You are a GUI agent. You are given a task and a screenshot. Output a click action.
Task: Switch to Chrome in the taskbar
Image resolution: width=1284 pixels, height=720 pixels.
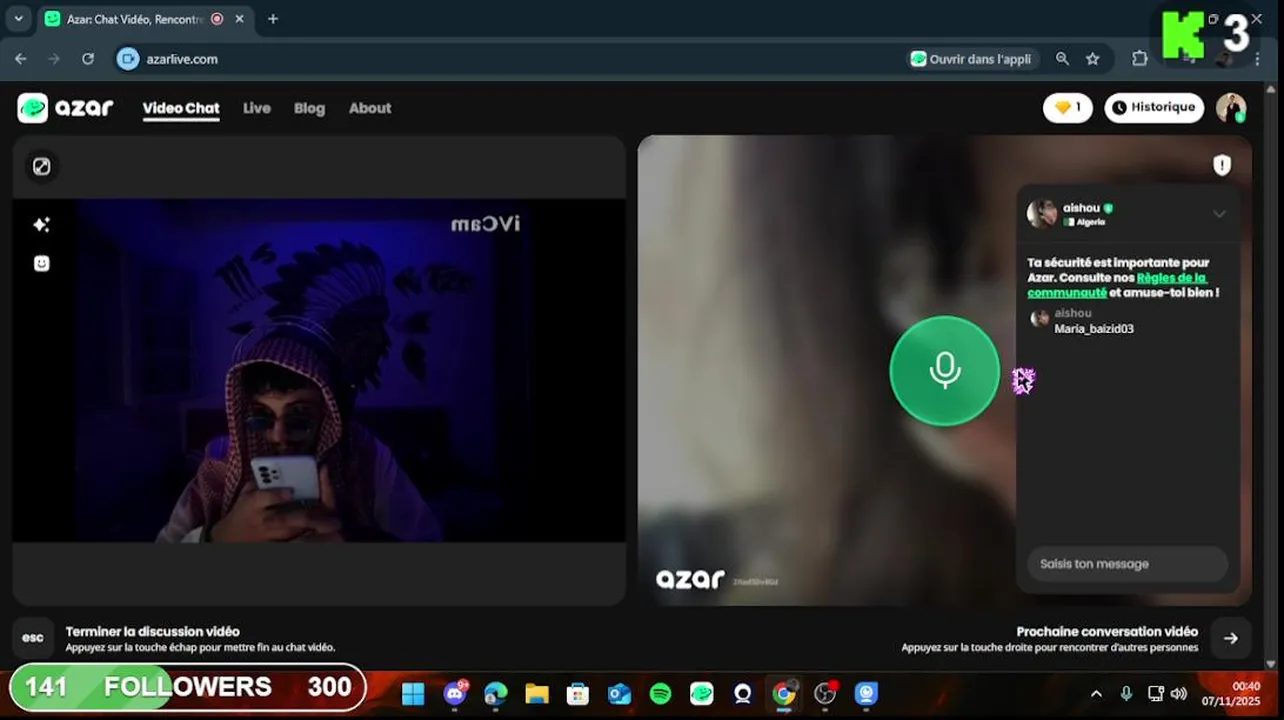tap(784, 693)
